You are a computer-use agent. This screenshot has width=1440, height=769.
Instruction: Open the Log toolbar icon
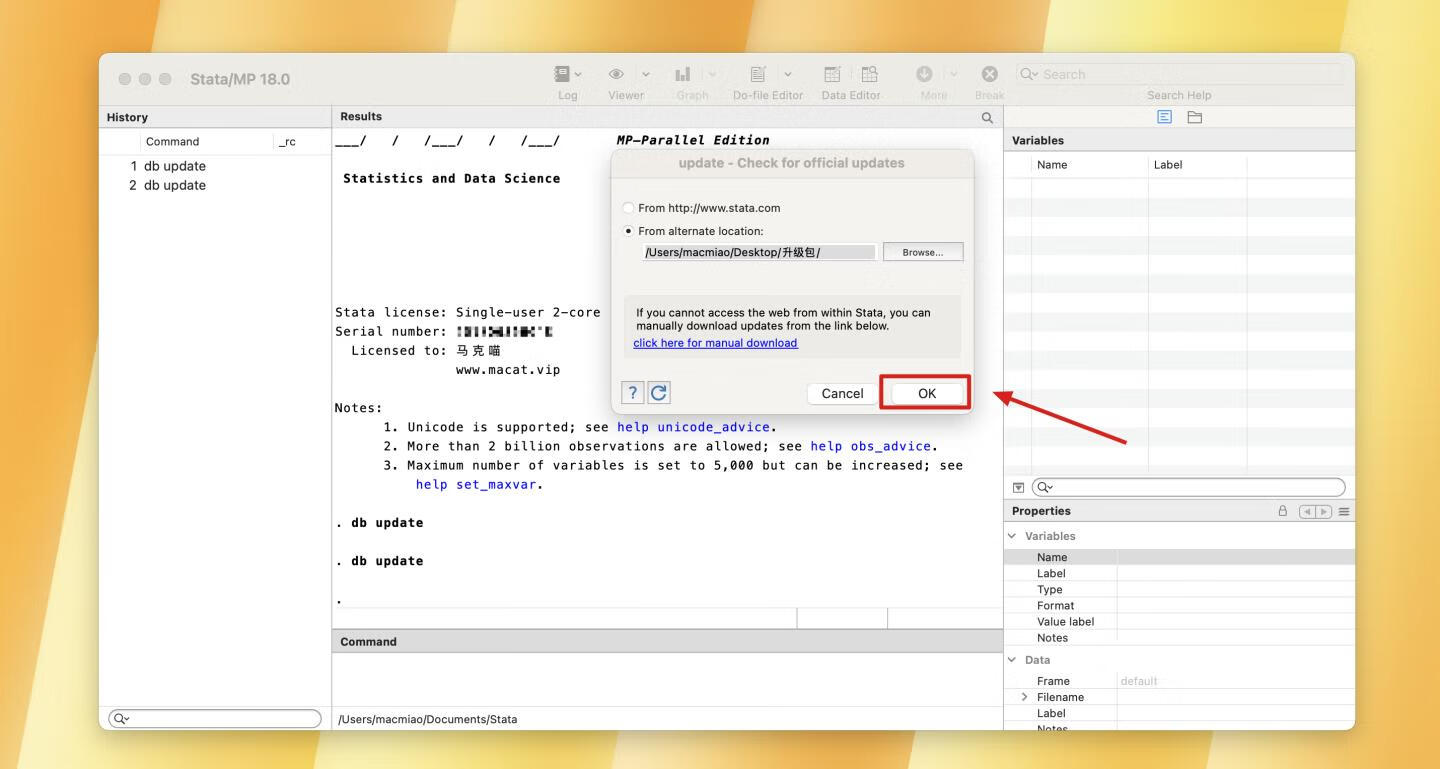pyautogui.click(x=562, y=74)
